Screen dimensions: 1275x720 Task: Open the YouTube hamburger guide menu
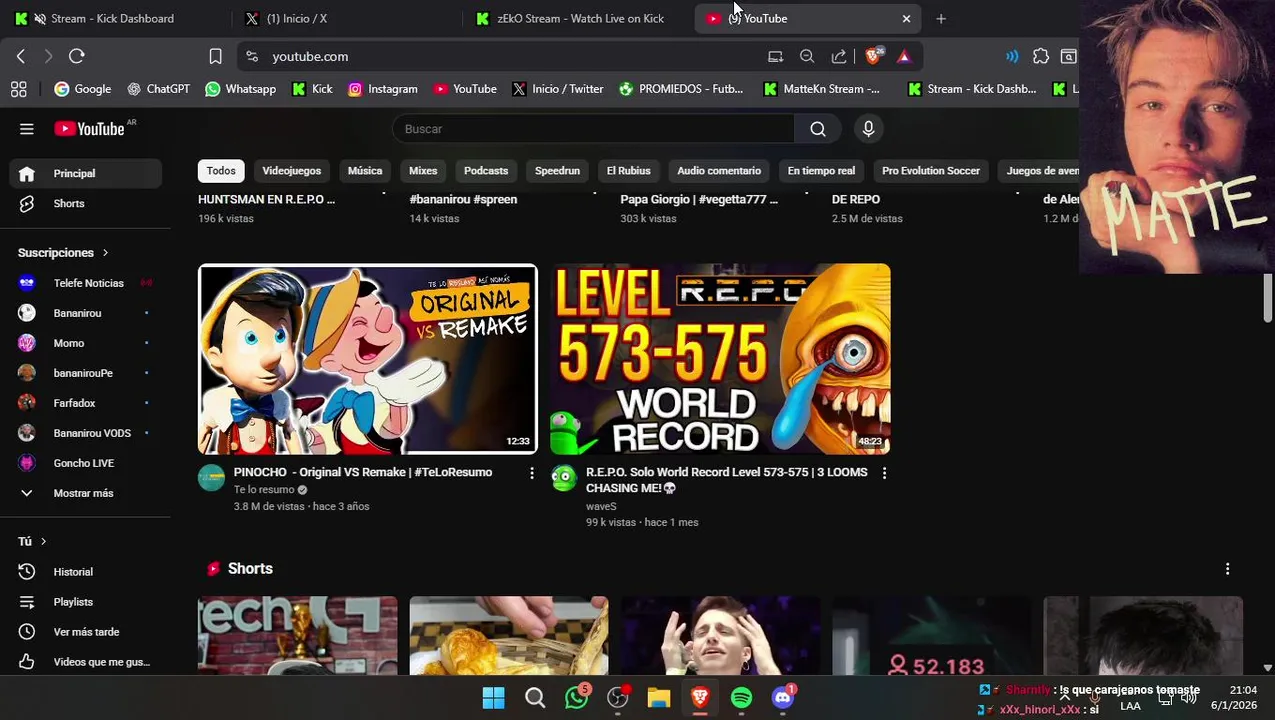tap(27, 129)
